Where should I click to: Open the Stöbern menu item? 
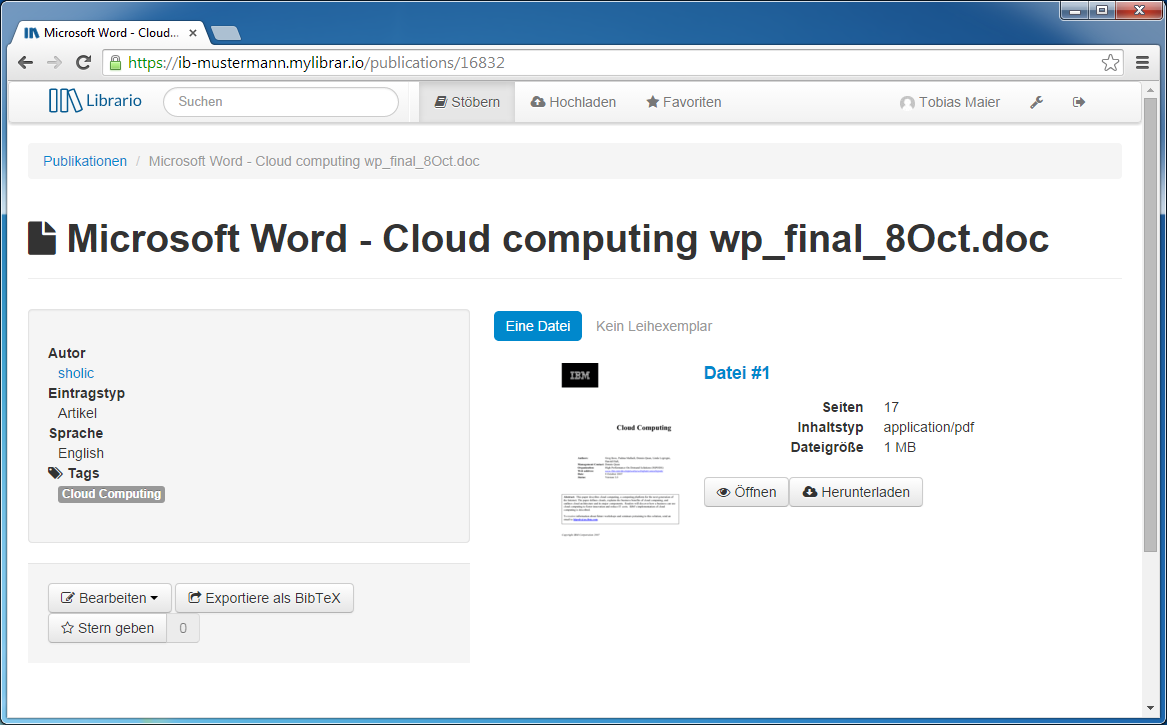pos(467,102)
